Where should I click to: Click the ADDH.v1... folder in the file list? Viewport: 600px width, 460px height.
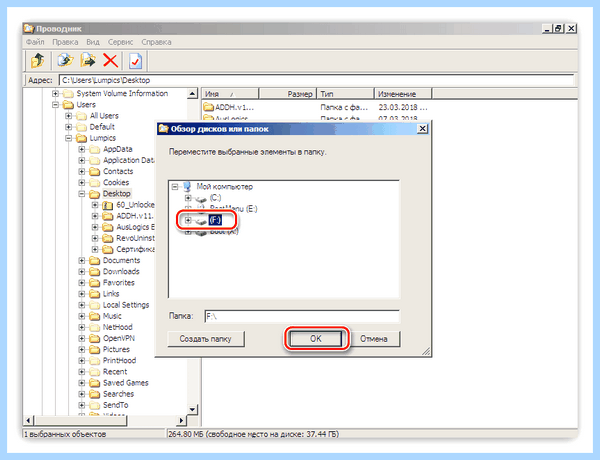(229, 107)
